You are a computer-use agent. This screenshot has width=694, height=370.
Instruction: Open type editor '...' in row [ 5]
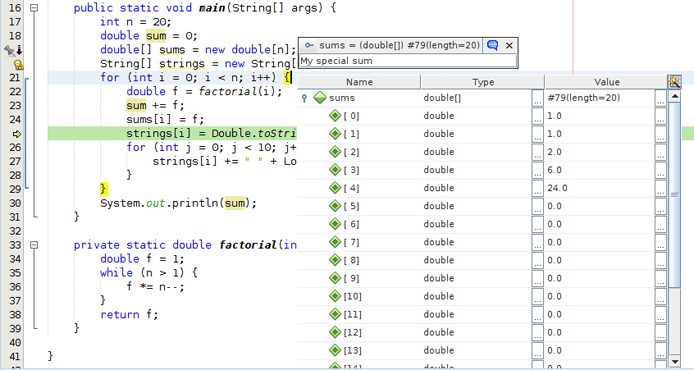click(537, 206)
